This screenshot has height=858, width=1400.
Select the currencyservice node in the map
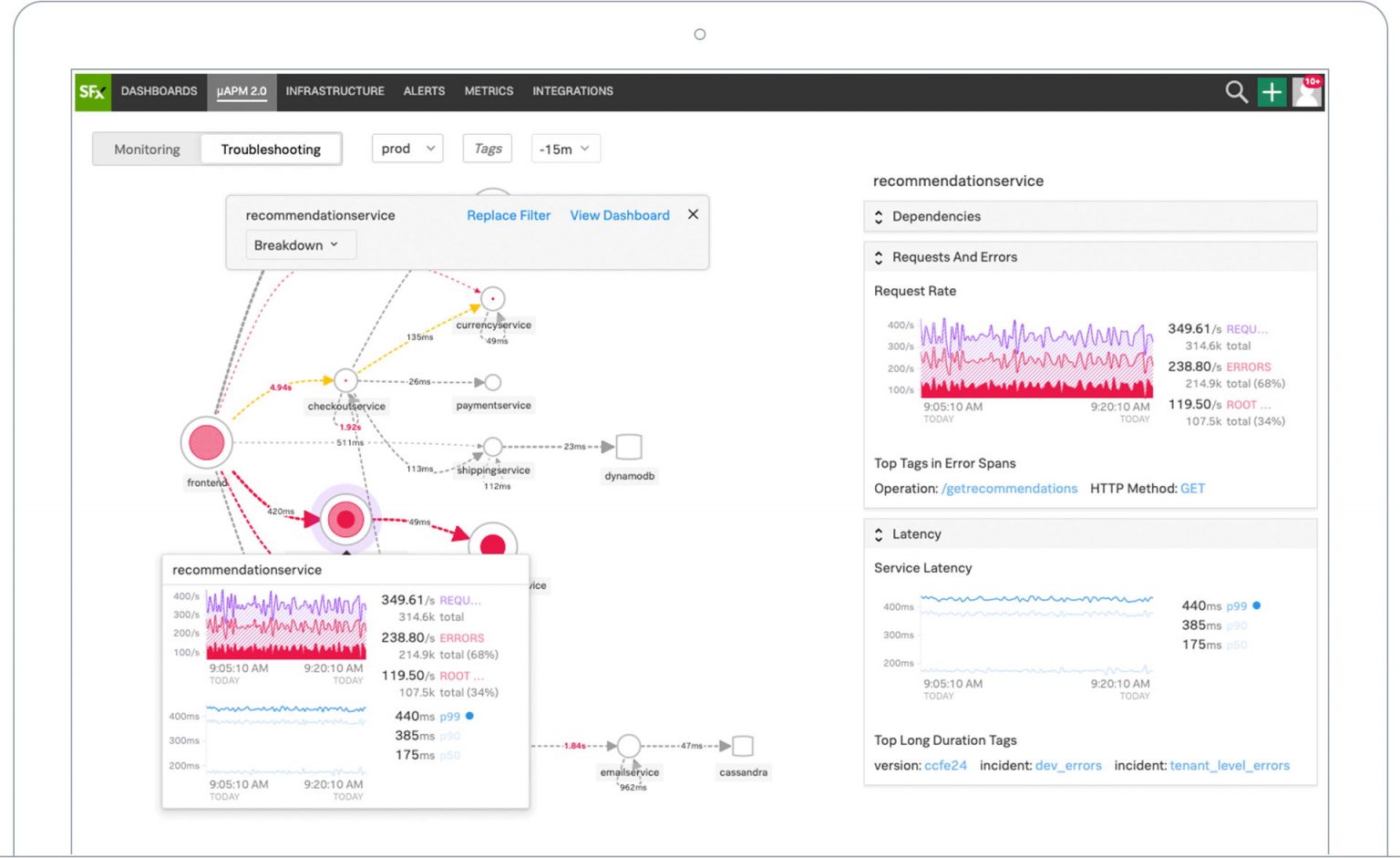point(492,298)
